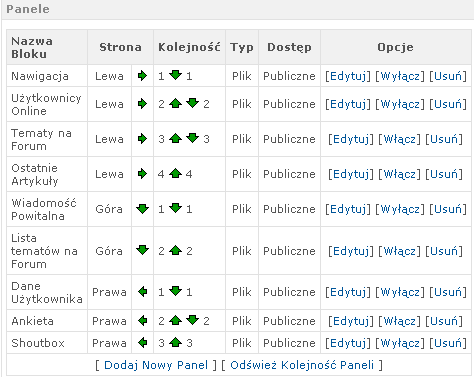Viewport: 474px width, 377px height.
Task: Move Tematy na Forum panel down arrow
Action: tap(192, 138)
